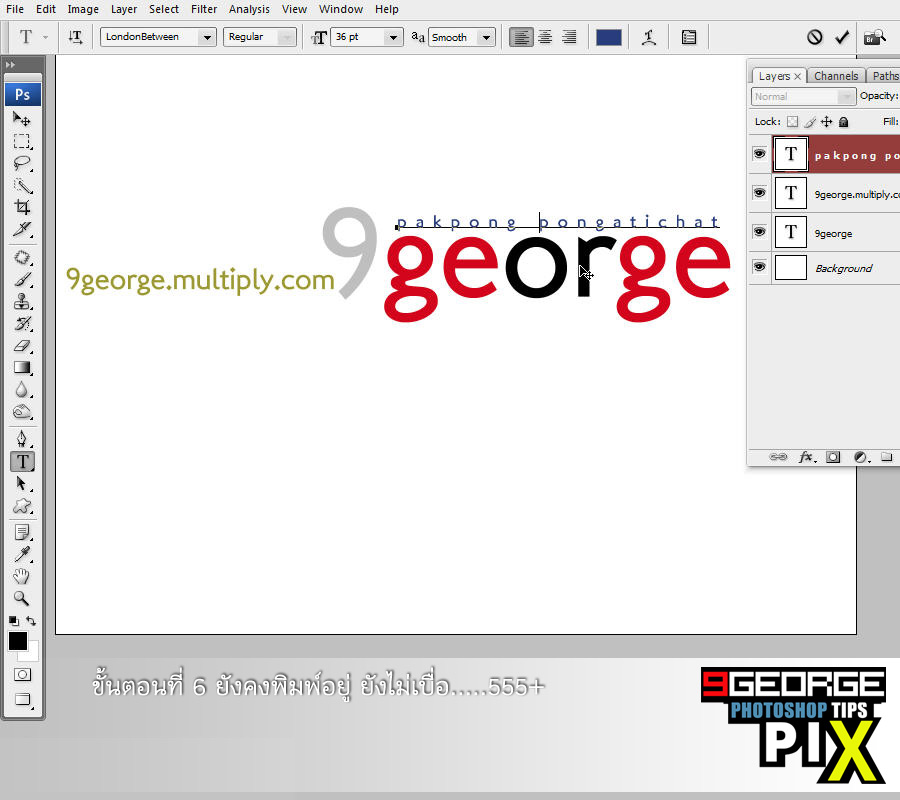The image size is (900, 800).
Task: Open the Filter menu
Action: [204, 9]
